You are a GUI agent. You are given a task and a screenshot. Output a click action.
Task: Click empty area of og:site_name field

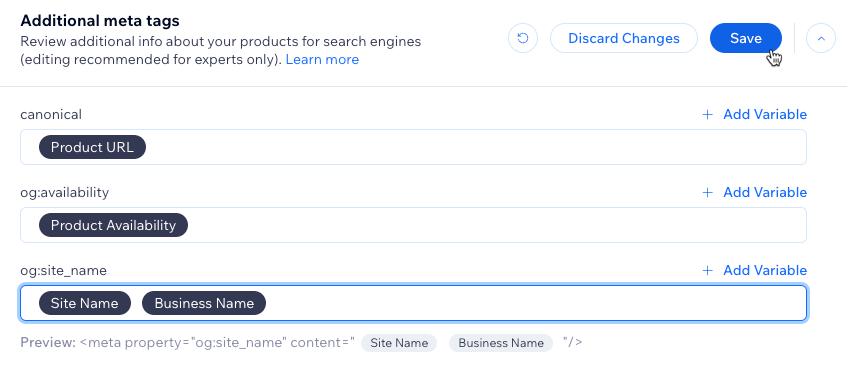(535, 303)
